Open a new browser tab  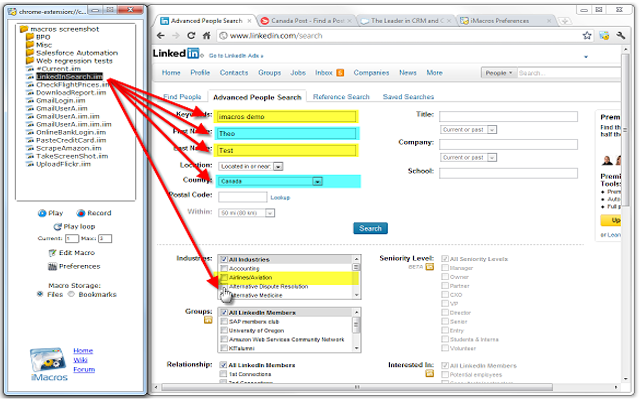pos(564,21)
